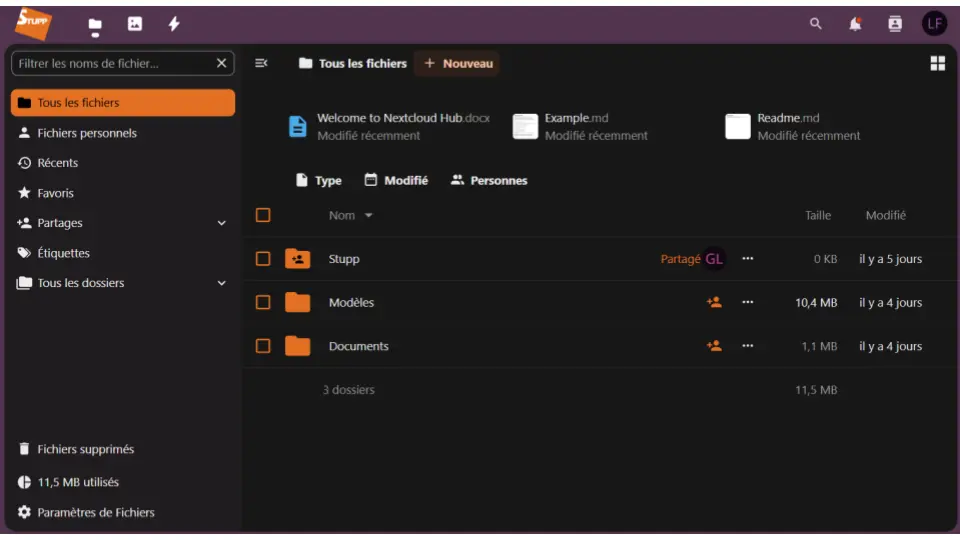Expand Tous les dossiers tree
Viewport: 960px width, 540px height.
(x=222, y=283)
